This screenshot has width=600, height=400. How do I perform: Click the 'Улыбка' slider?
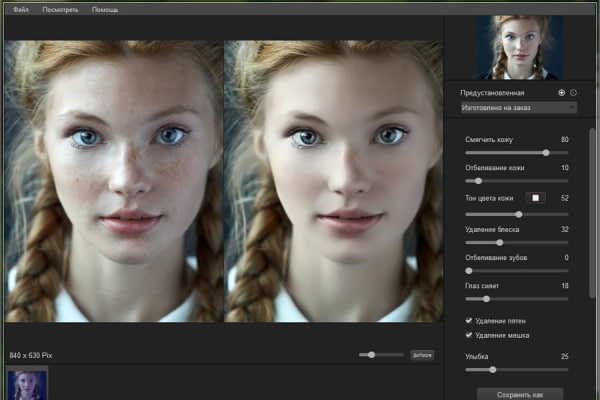tap(492, 370)
